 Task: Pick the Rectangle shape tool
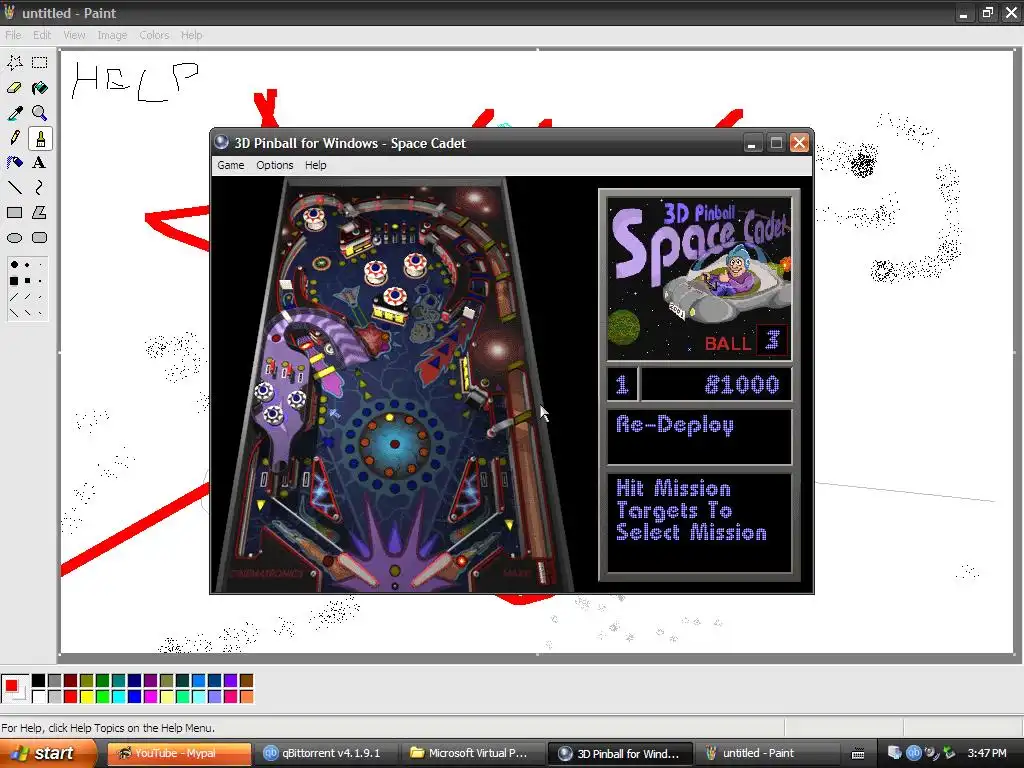[x=14, y=213]
